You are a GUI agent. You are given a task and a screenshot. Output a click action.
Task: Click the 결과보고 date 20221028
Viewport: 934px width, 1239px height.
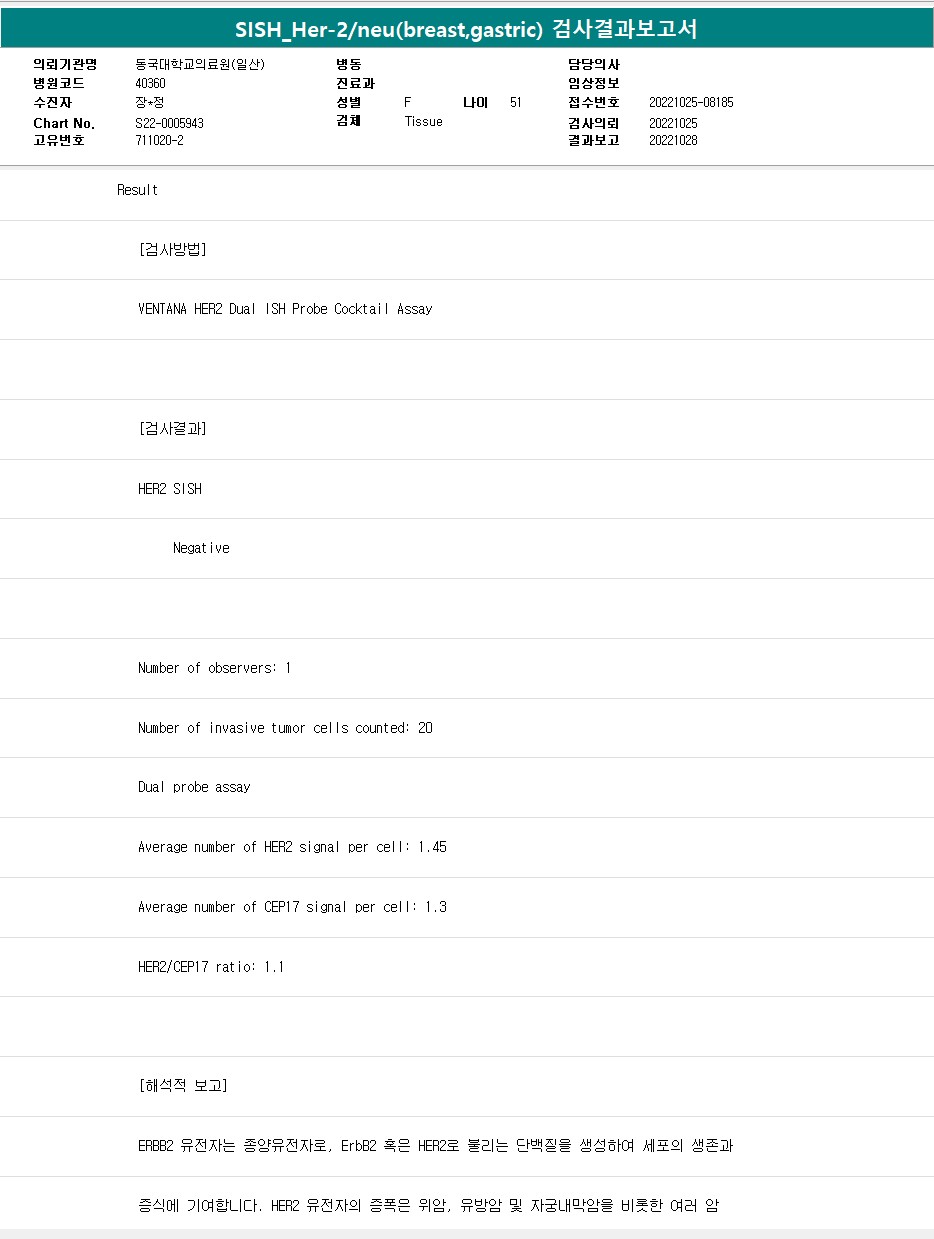tap(673, 141)
